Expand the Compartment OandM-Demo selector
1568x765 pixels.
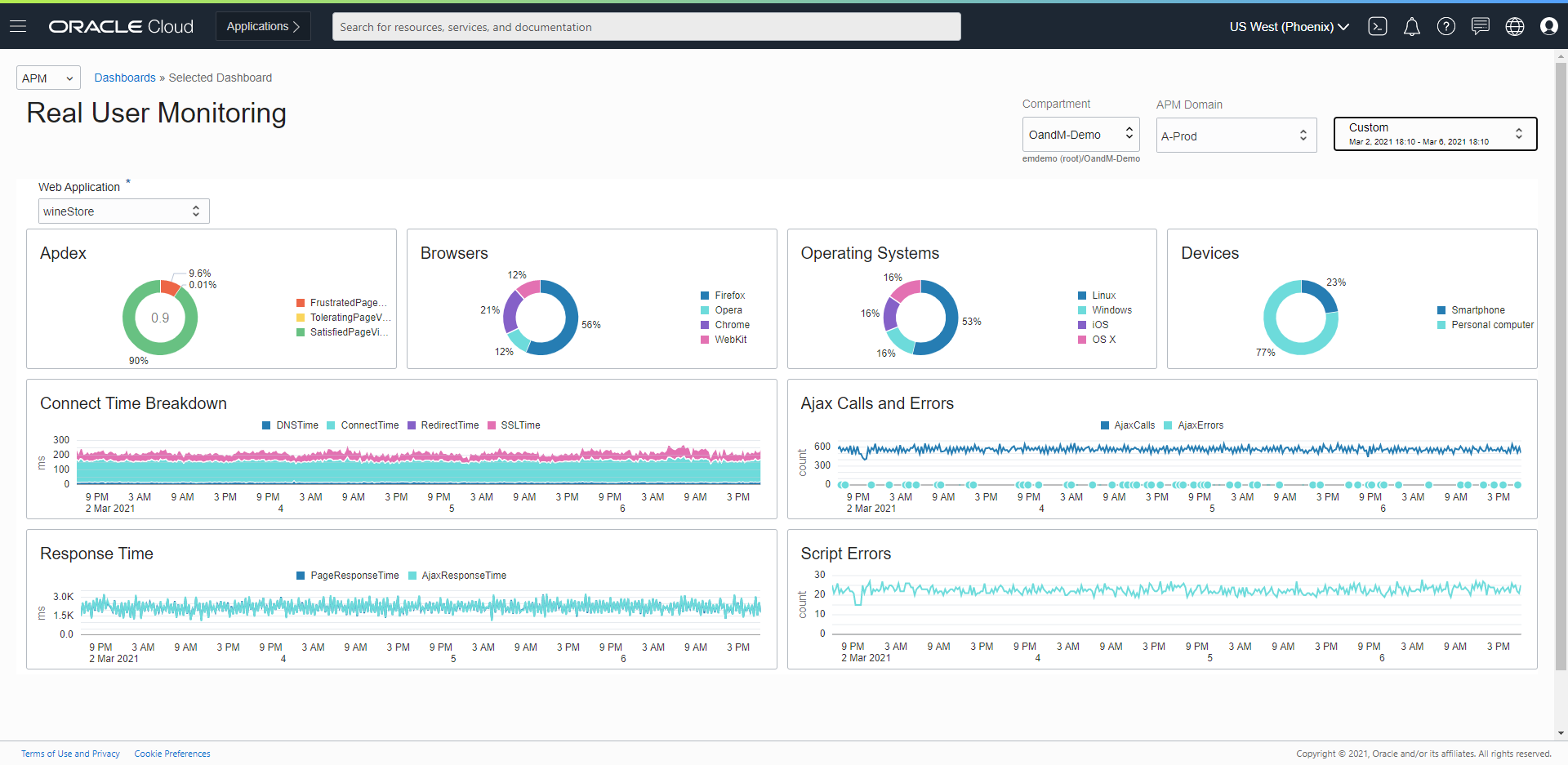[1080, 134]
